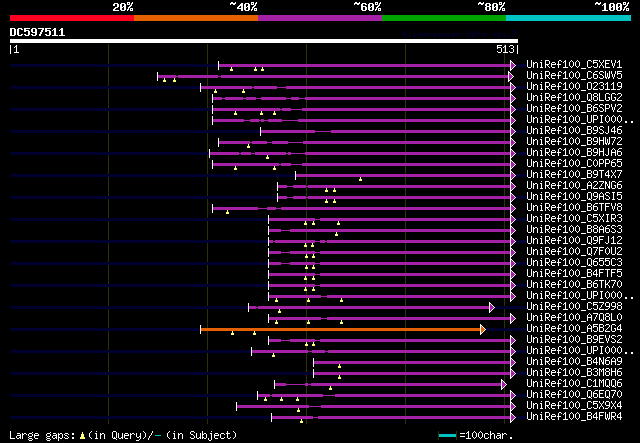The image size is (640, 443).
Task: Click the cyan ~100% identity color segment
Action: click(569, 18)
